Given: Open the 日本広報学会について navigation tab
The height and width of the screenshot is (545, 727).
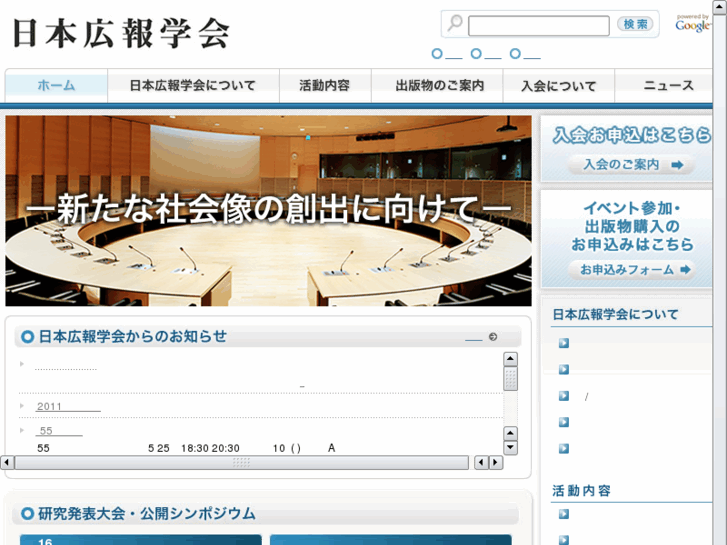Looking at the screenshot, I should pos(193,85).
